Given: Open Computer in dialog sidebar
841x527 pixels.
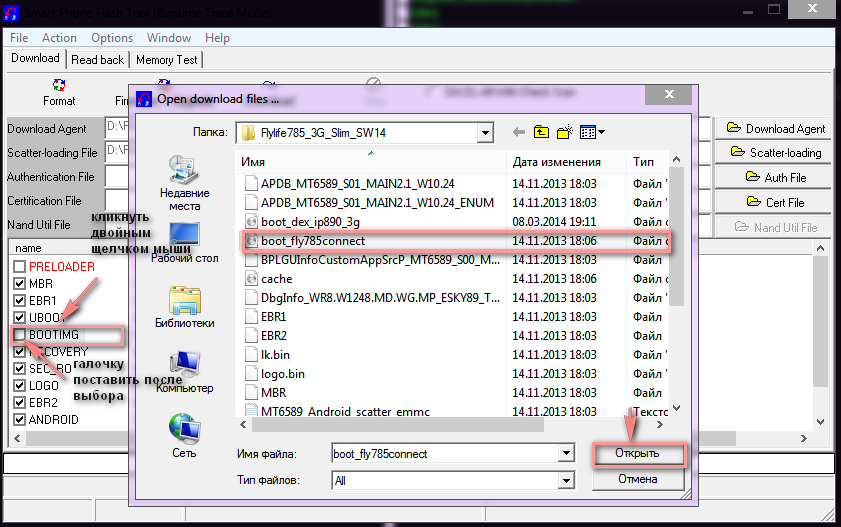Looking at the screenshot, I should click(184, 371).
